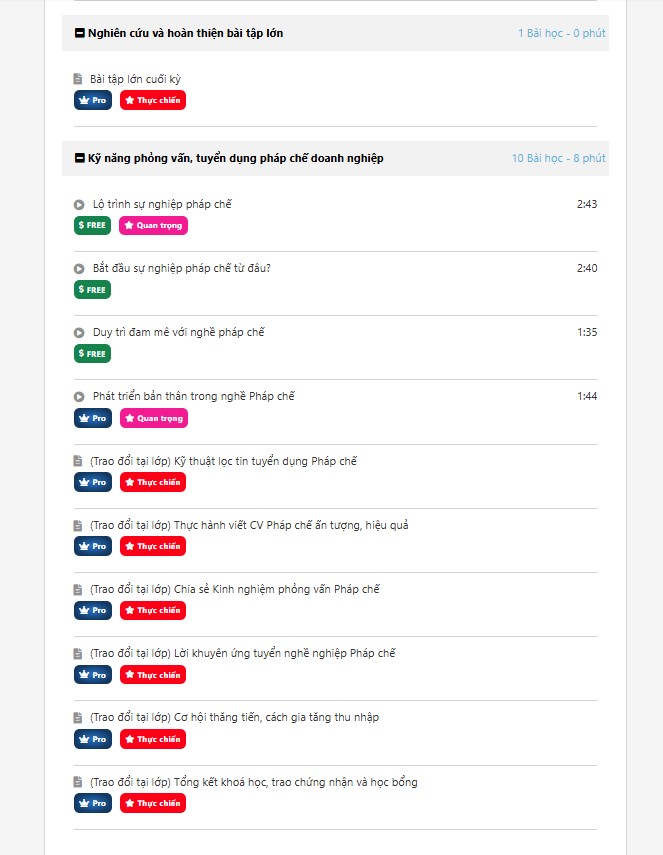Screen dimensions: 663x855
Task: Click Pro badge under "Bài tập lớn cuối kỳ"
Action: pyautogui.click(x=93, y=100)
